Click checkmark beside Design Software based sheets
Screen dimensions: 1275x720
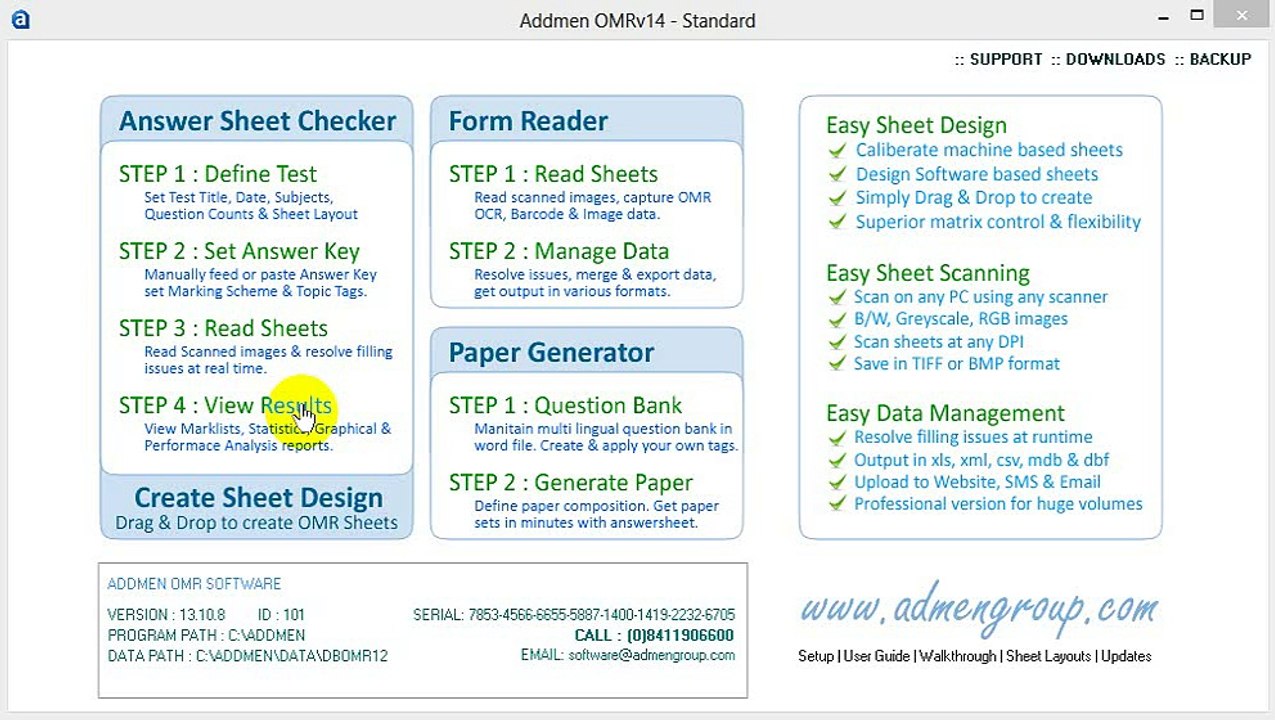pos(837,174)
